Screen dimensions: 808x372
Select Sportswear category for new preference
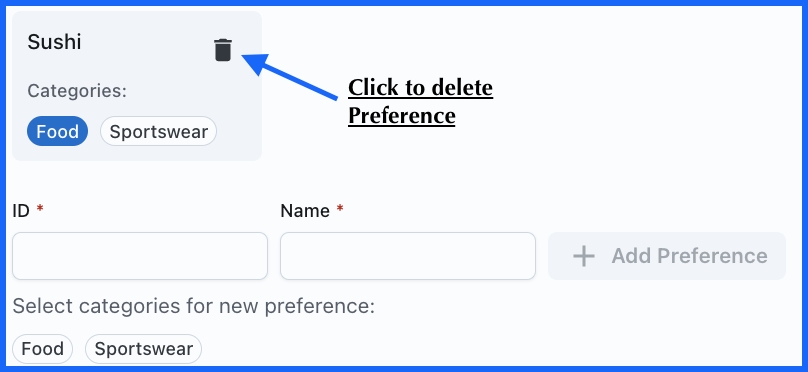[143, 349]
